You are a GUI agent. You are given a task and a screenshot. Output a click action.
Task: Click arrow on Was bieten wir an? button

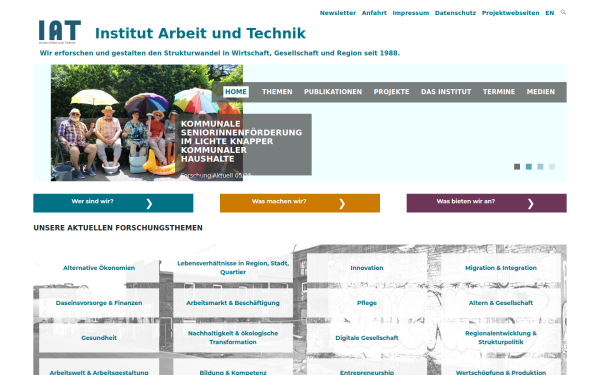coord(530,204)
